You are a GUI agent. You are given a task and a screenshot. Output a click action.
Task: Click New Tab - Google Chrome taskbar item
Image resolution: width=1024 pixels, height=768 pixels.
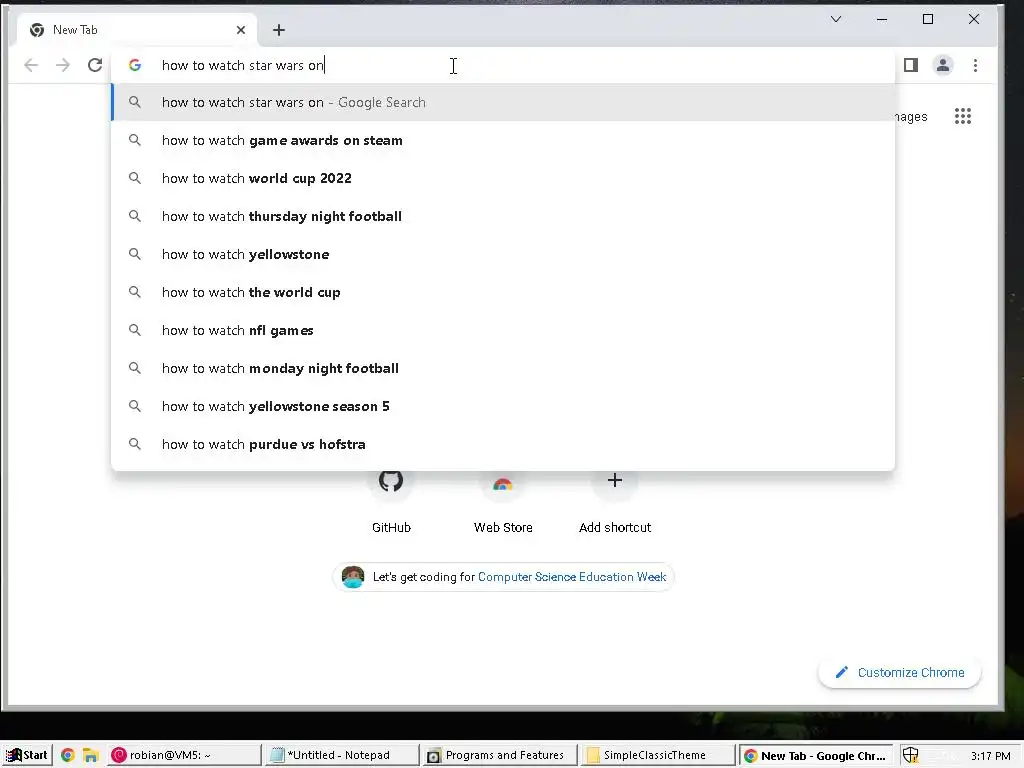(816, 755)
